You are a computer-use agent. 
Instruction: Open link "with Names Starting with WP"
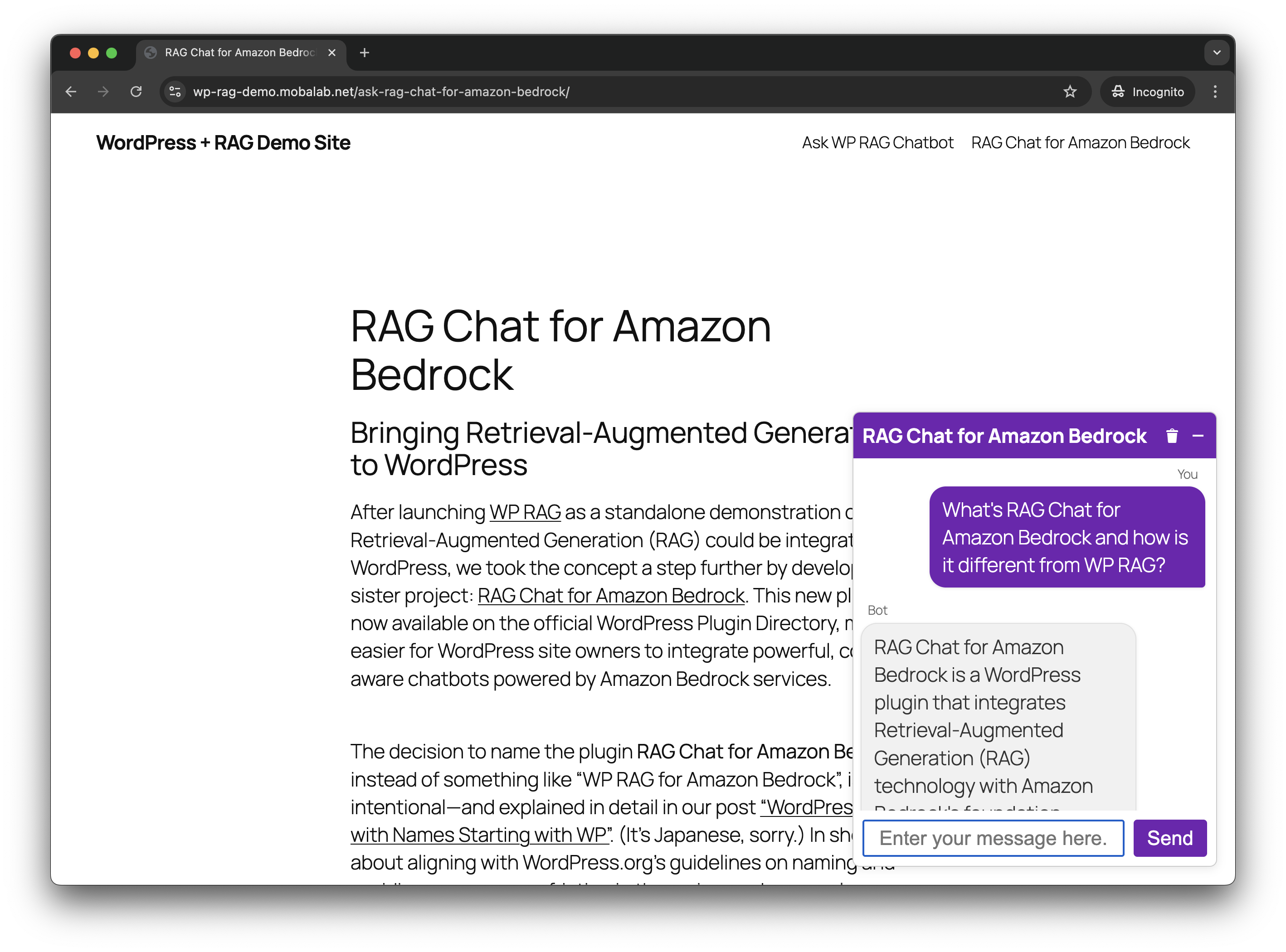point(479,835)
